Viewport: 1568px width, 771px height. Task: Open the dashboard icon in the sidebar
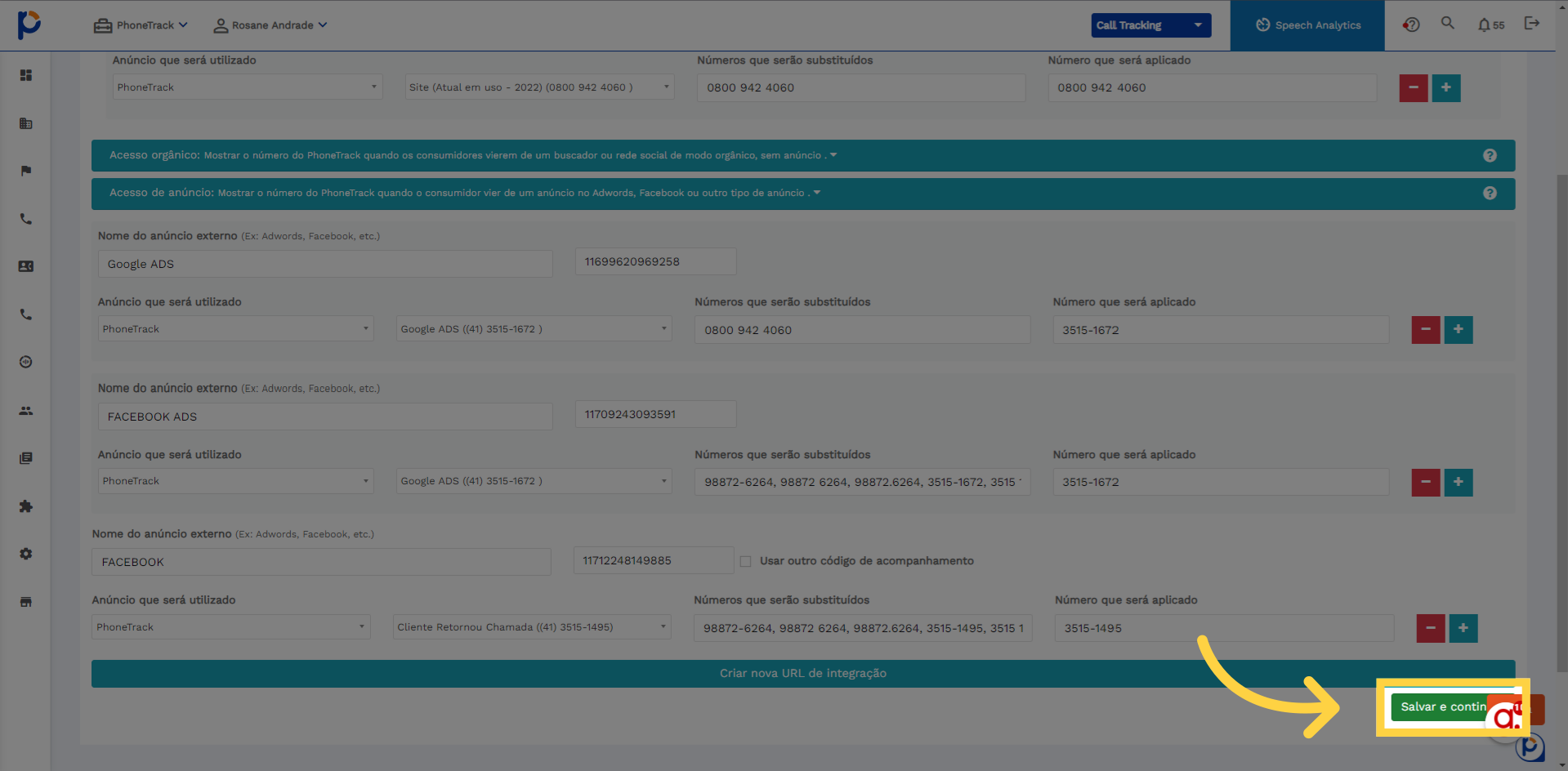click(x=26, y=75)
